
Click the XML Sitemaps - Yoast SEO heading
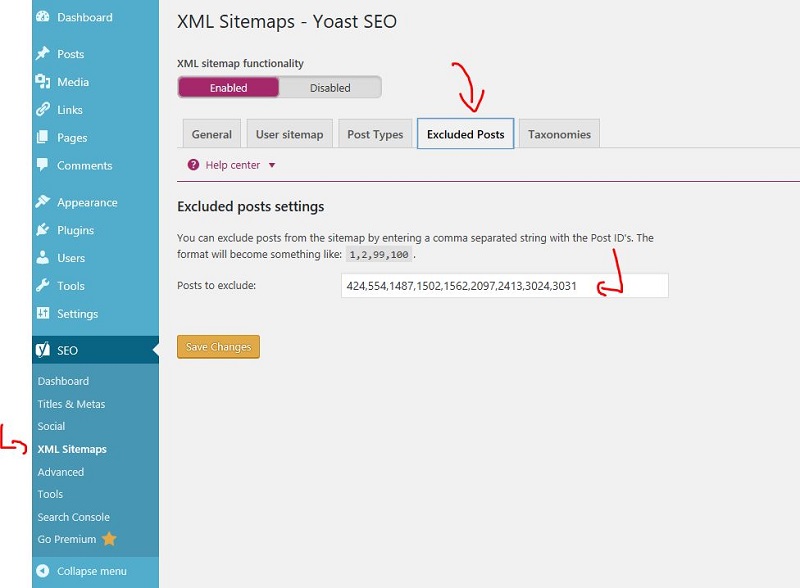(287, 21)
